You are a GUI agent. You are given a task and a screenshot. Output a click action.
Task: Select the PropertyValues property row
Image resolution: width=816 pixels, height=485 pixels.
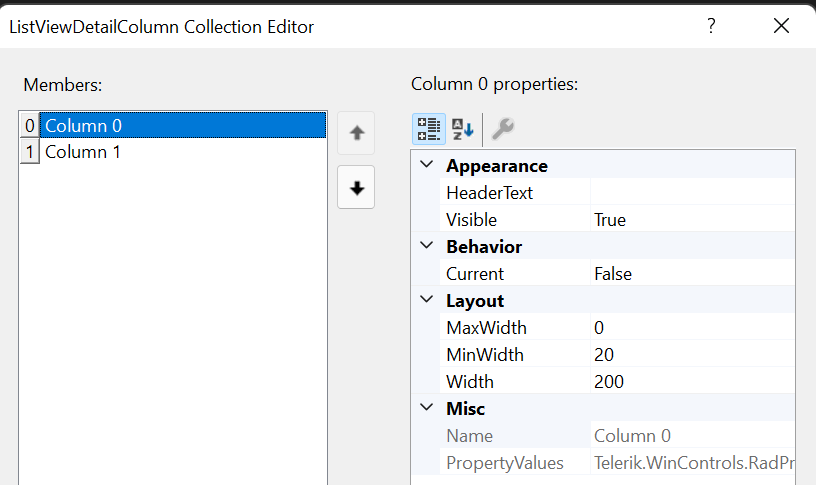[505, 463]
